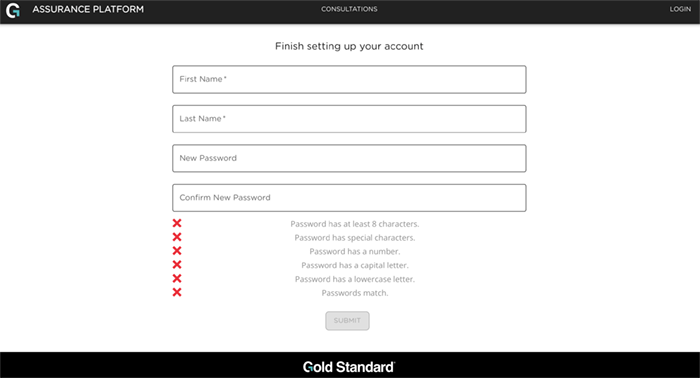Screen dimensions: 700x378
Task: Click red X beside capital letter rule
Action: [x=177, y=265]
